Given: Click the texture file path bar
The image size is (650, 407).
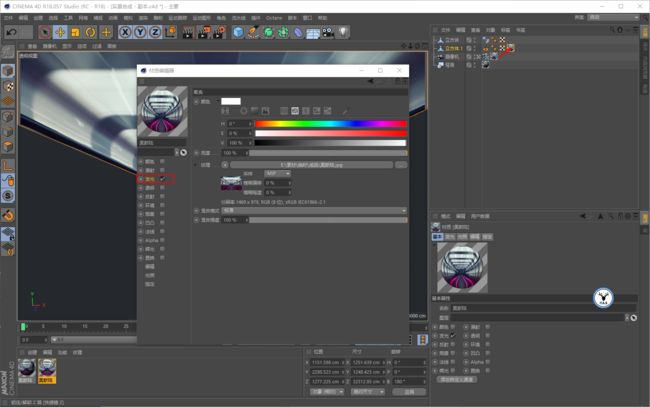Looking at the screenshot, I should 311,165.
